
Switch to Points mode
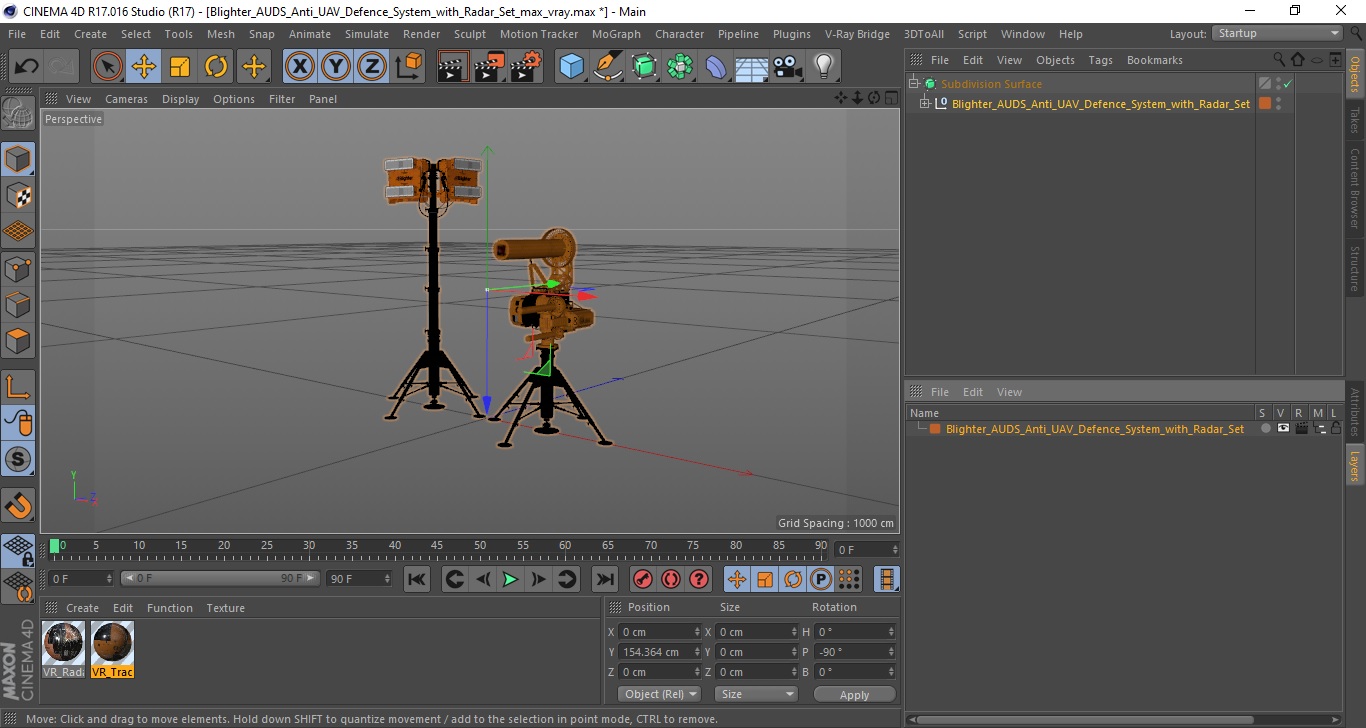(18, 268)
